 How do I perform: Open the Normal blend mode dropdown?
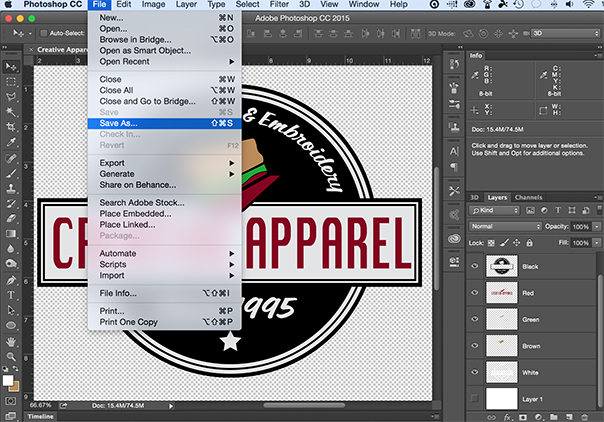(x=505, y=226)
